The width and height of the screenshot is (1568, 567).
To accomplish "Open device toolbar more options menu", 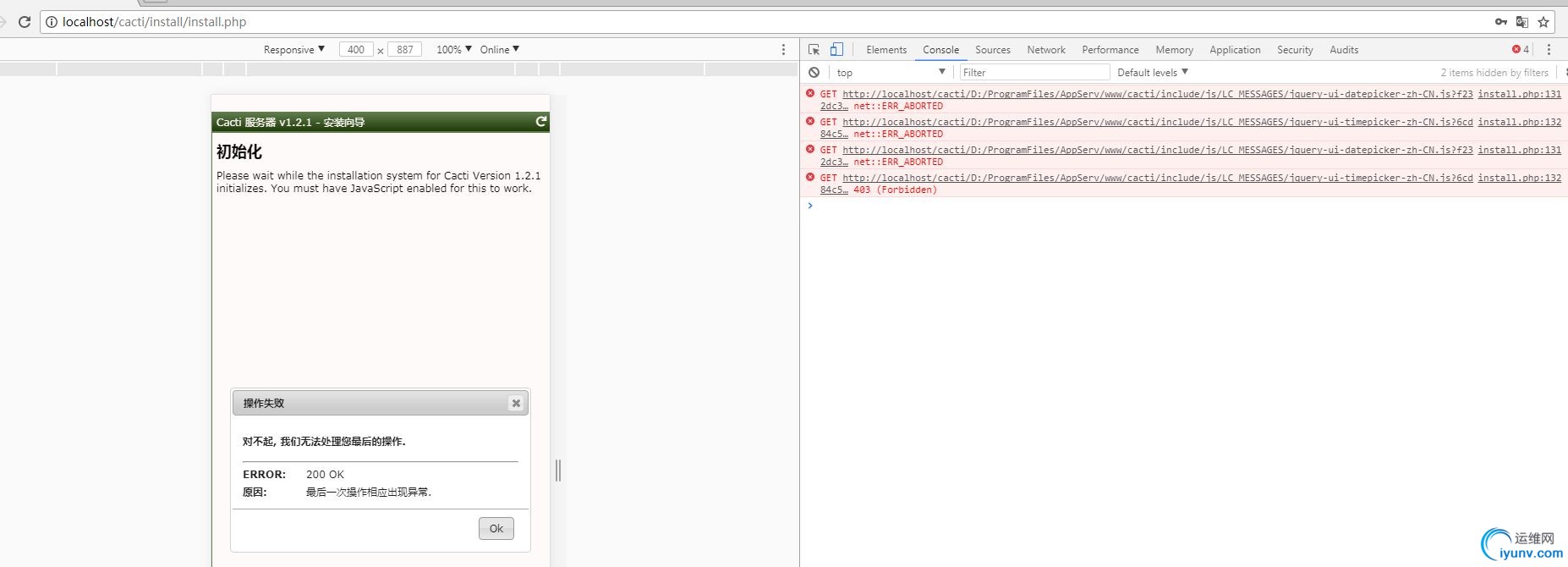I will pos(783,50).
